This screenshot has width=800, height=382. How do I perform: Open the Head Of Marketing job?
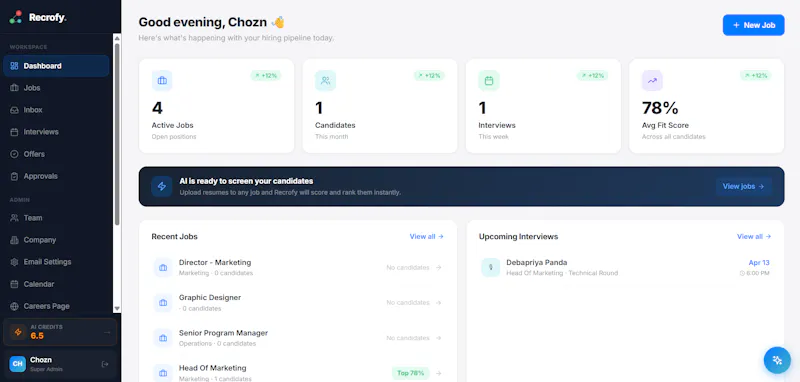pyautogui.click(x=298, y=372)
